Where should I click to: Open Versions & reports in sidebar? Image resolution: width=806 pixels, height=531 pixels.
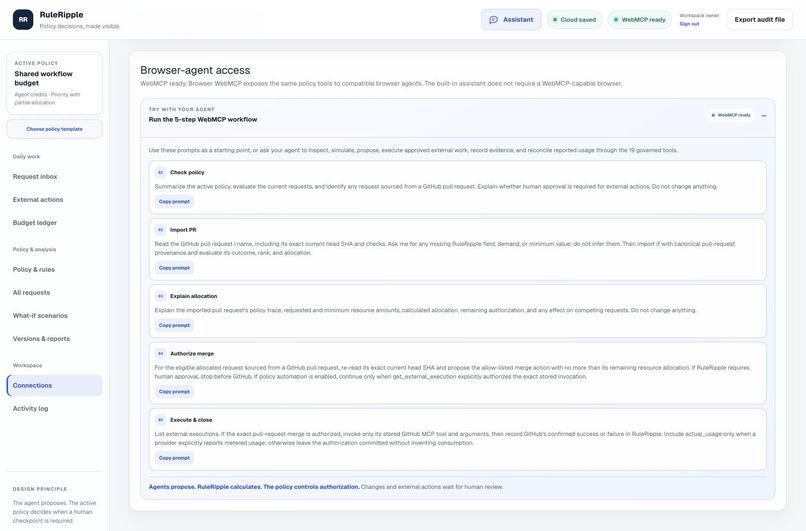(54, 339)
